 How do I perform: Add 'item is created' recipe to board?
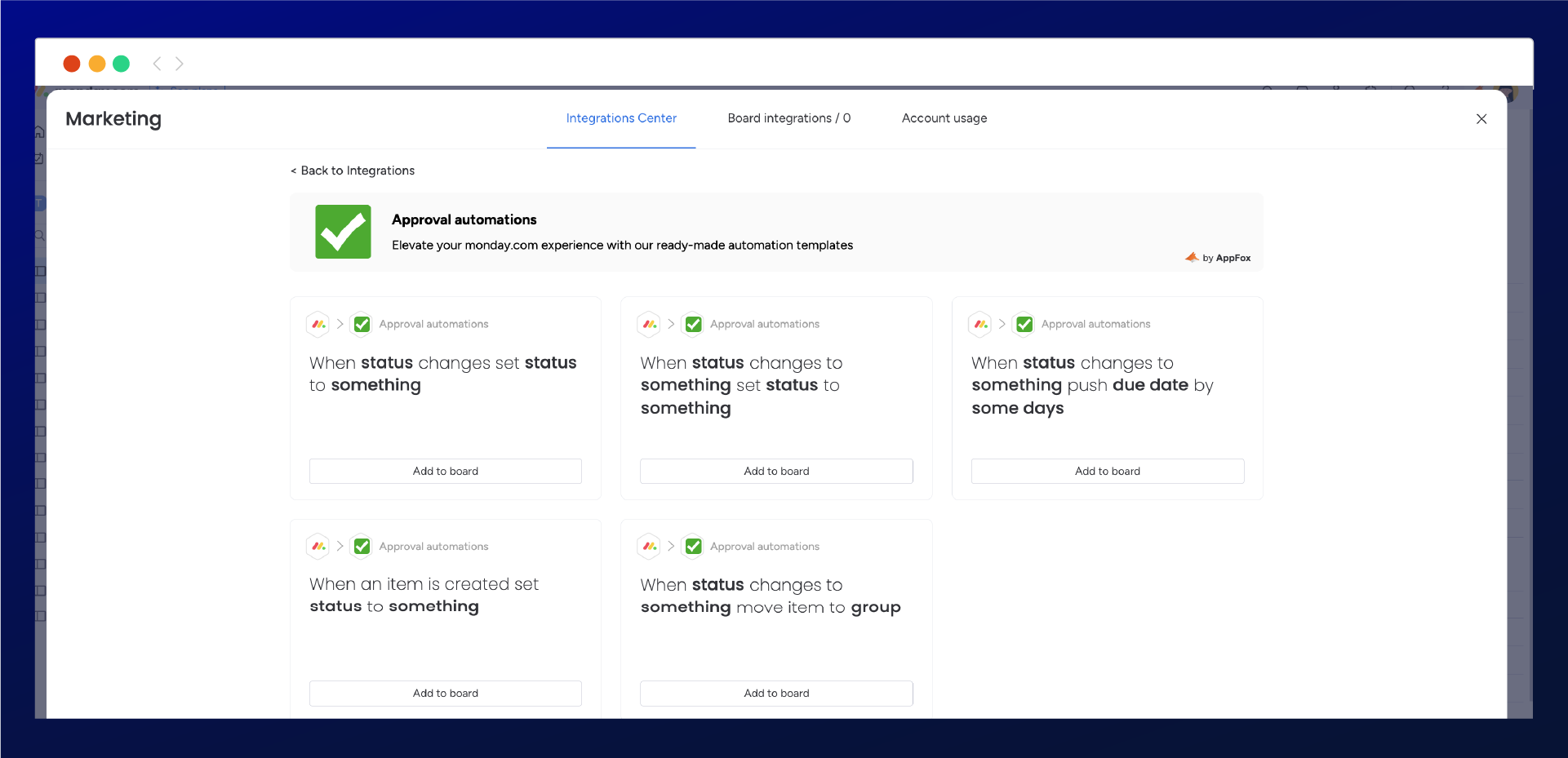445,694
